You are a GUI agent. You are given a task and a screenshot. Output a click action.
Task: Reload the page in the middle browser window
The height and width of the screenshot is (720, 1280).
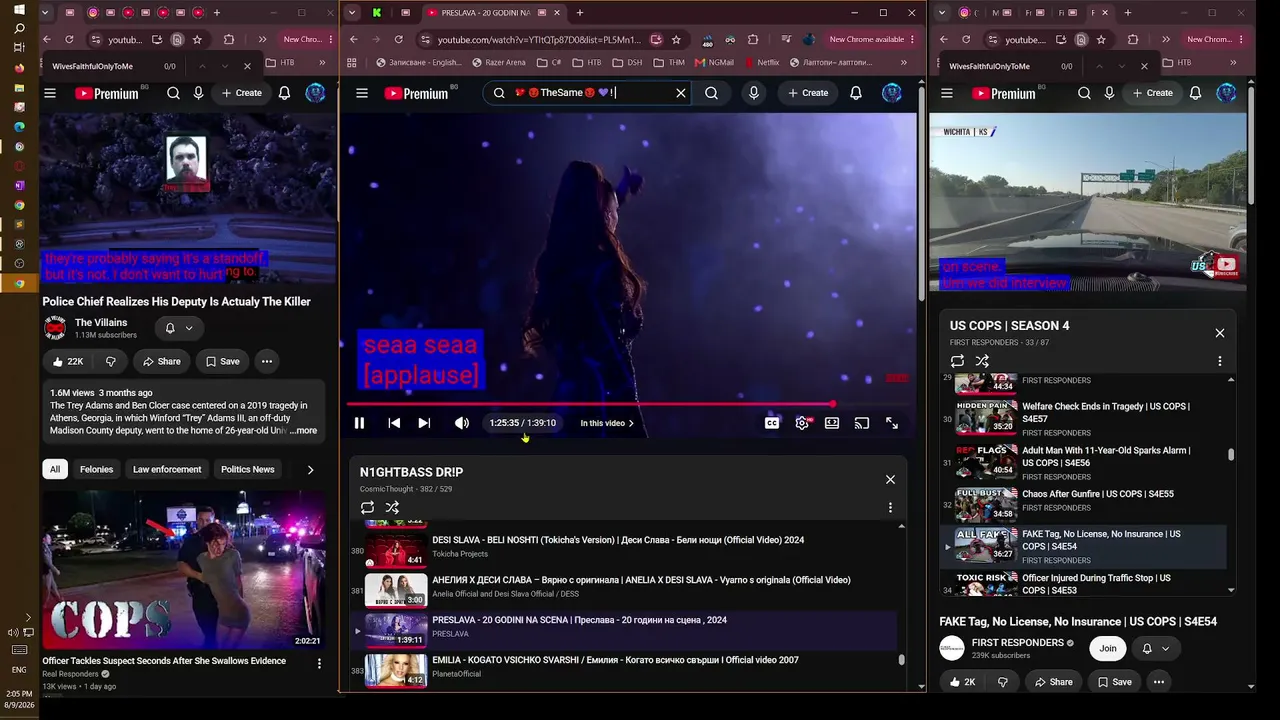[x=398, y=40]
